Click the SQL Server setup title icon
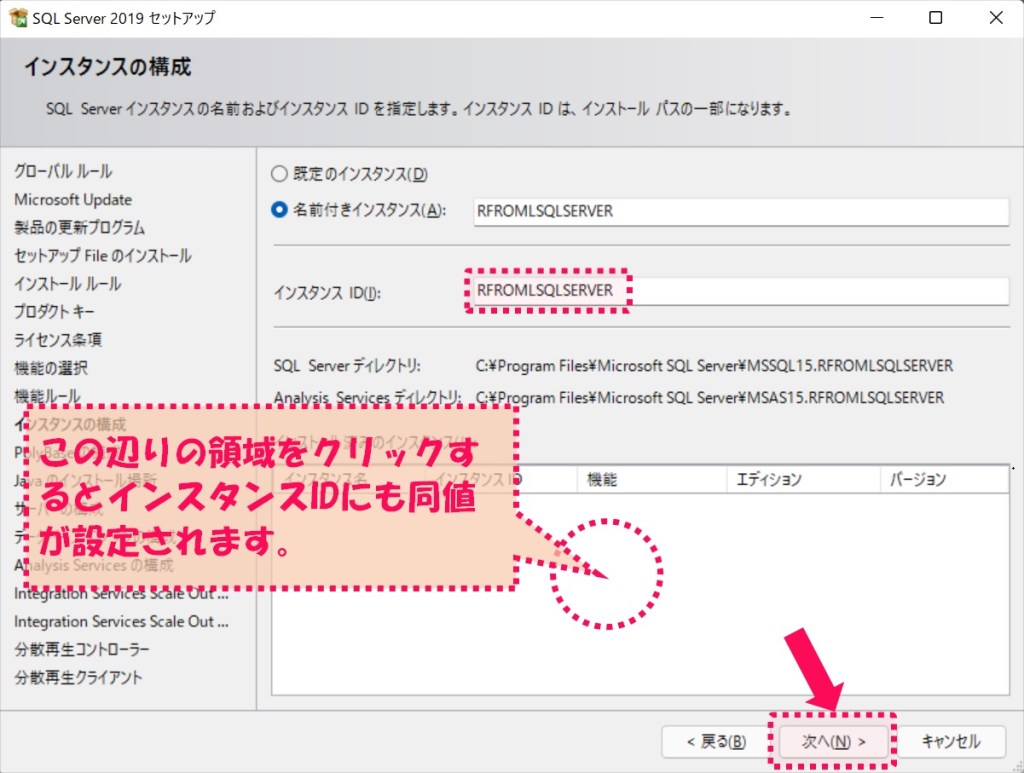The image size is (1024, 773). tap(18, 18)
